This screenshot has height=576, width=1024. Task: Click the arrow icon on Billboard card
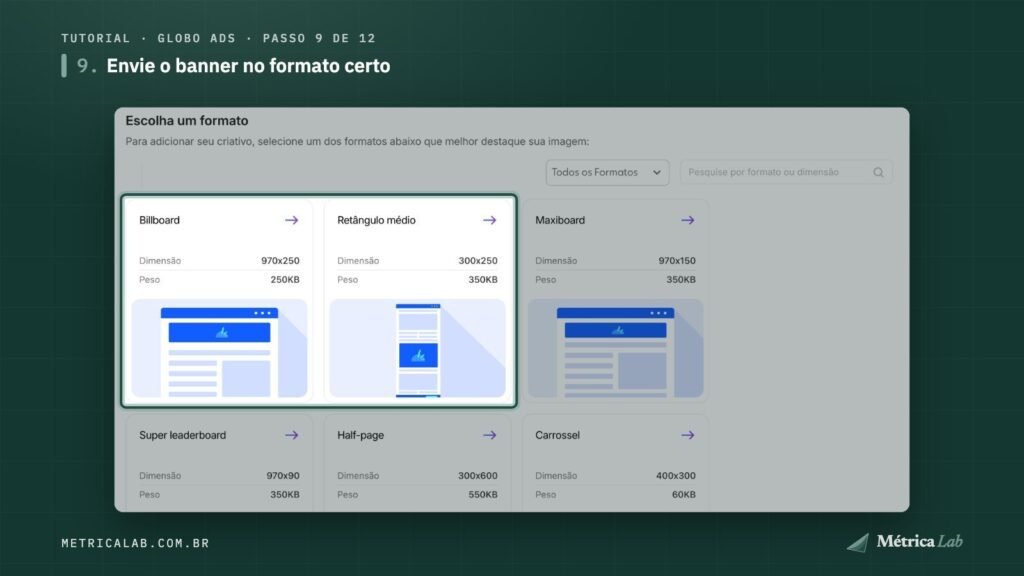pos(291,220)
